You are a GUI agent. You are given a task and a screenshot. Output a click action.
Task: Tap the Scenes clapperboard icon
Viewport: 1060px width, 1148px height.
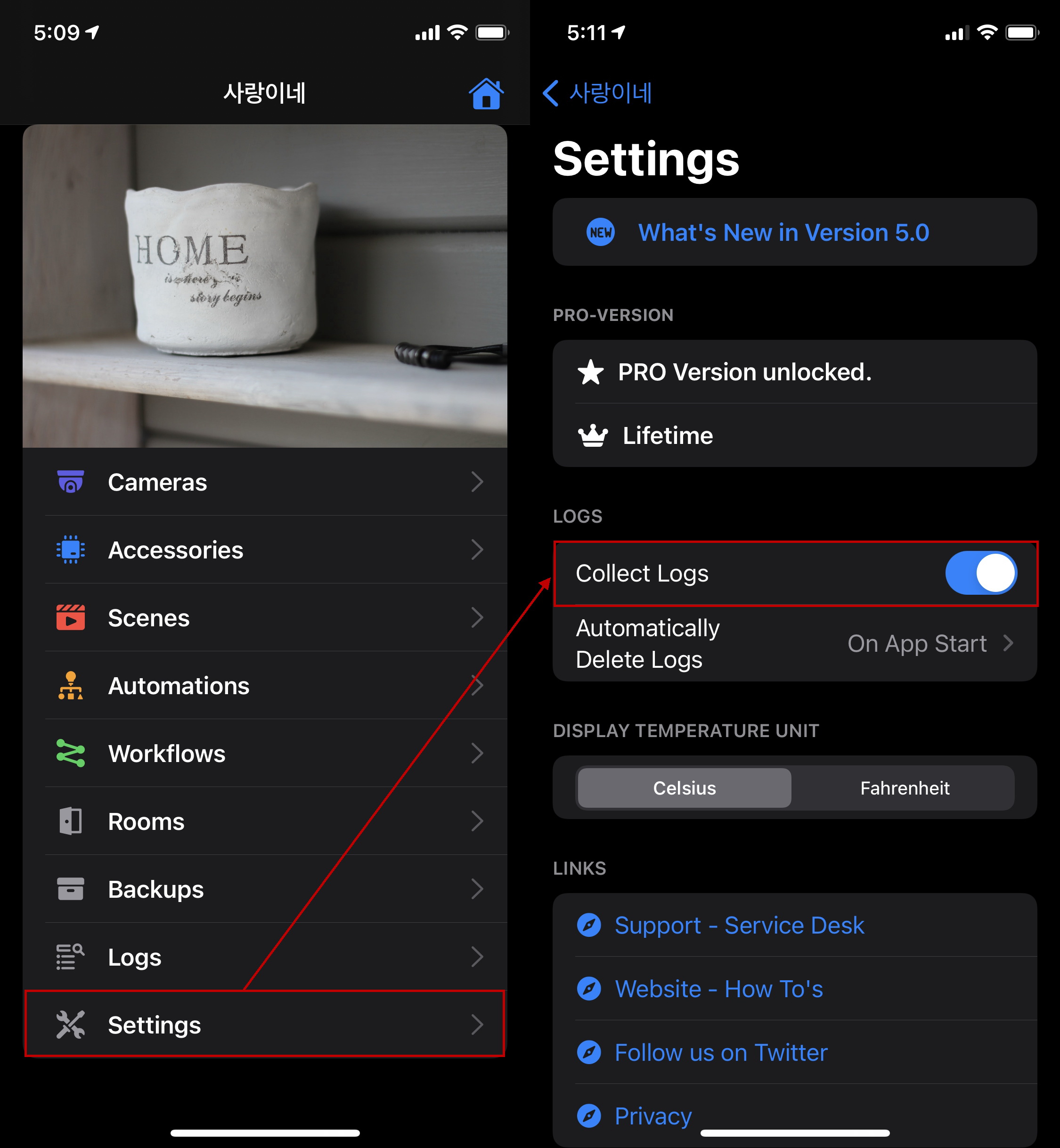[x=71, y=618]
